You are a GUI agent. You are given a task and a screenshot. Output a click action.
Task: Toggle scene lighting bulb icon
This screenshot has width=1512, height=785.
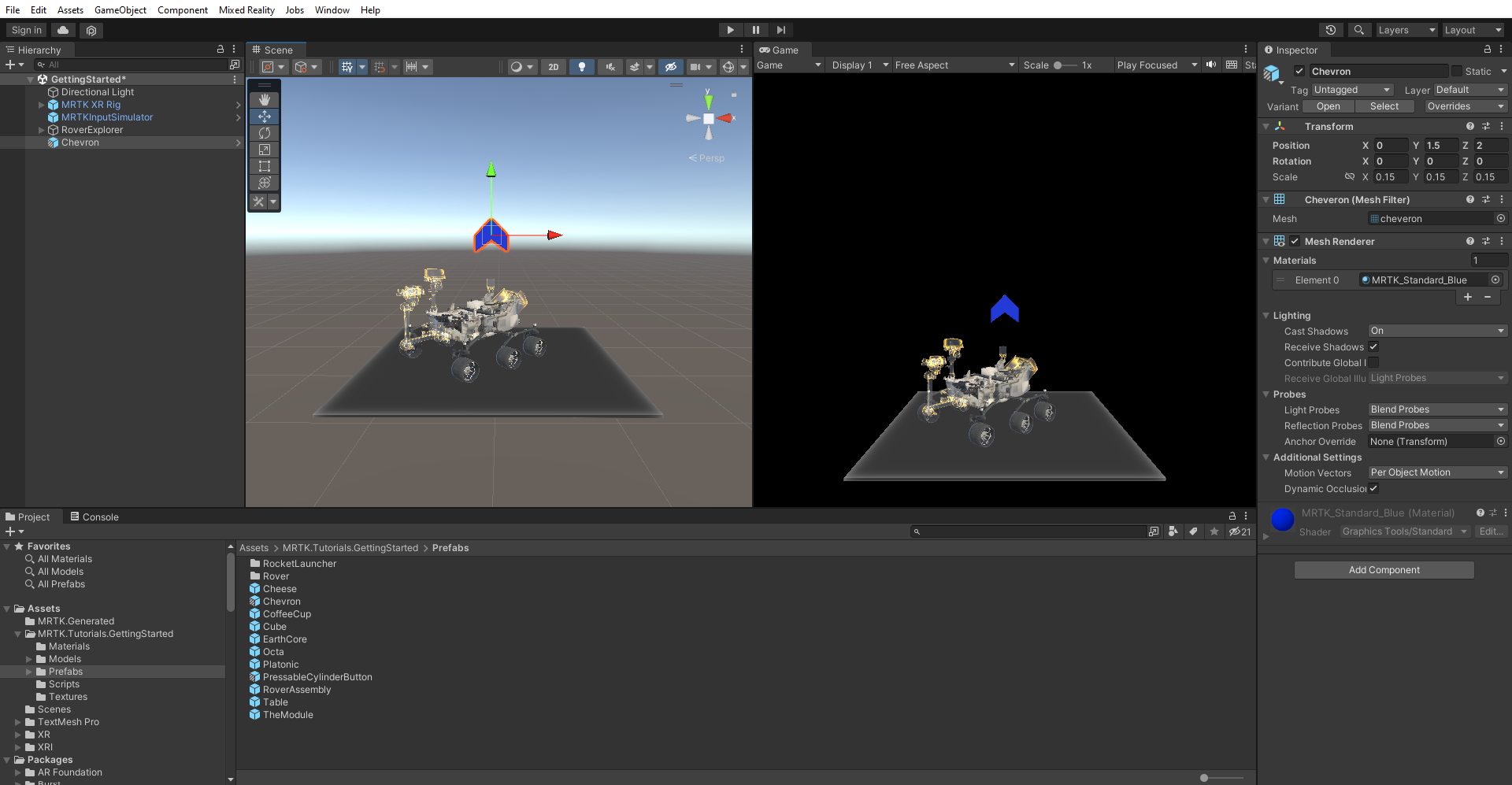tap(582, 67)
